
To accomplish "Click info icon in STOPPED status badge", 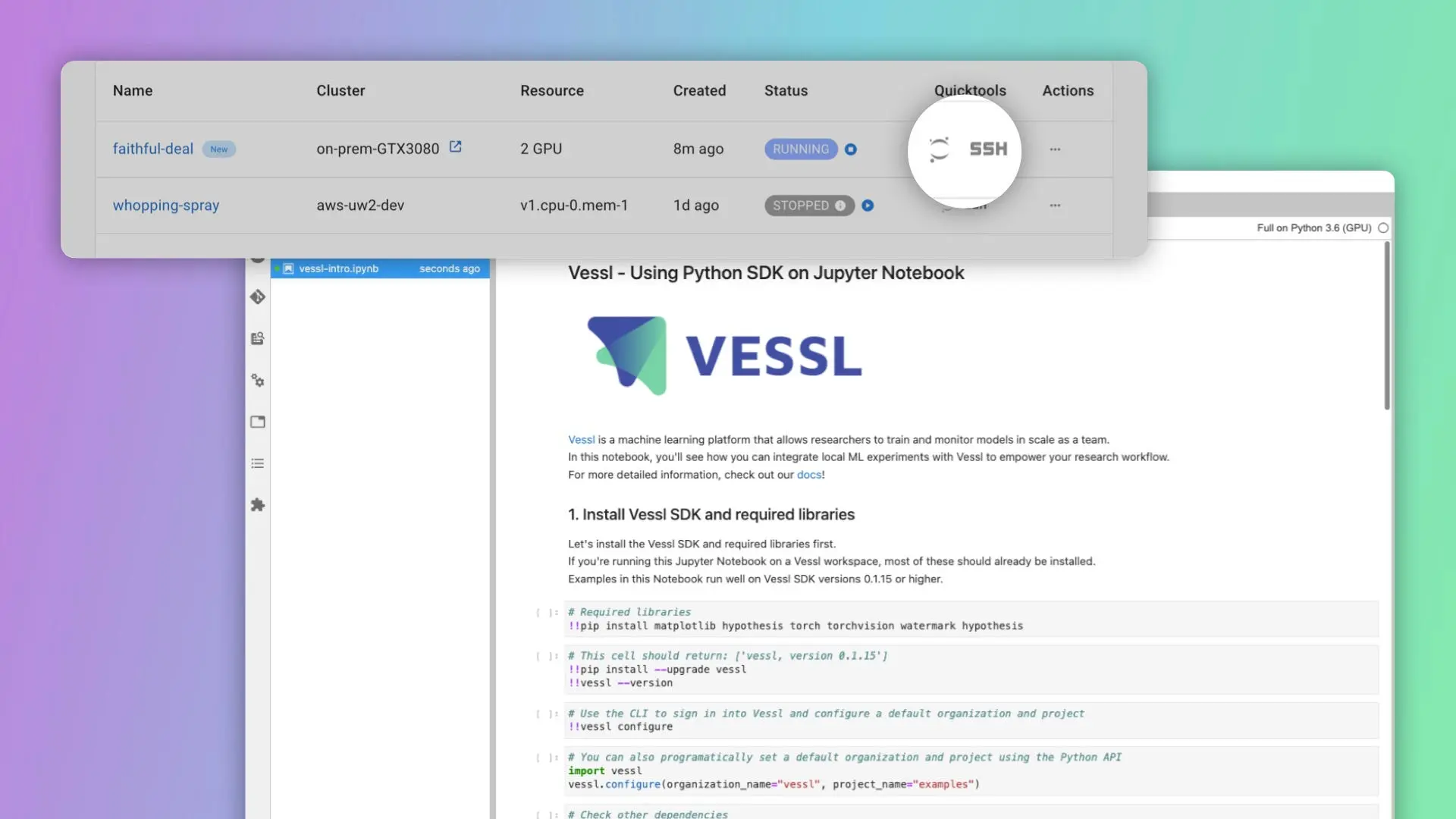I will pyautogui.click(x=840, y=206).
